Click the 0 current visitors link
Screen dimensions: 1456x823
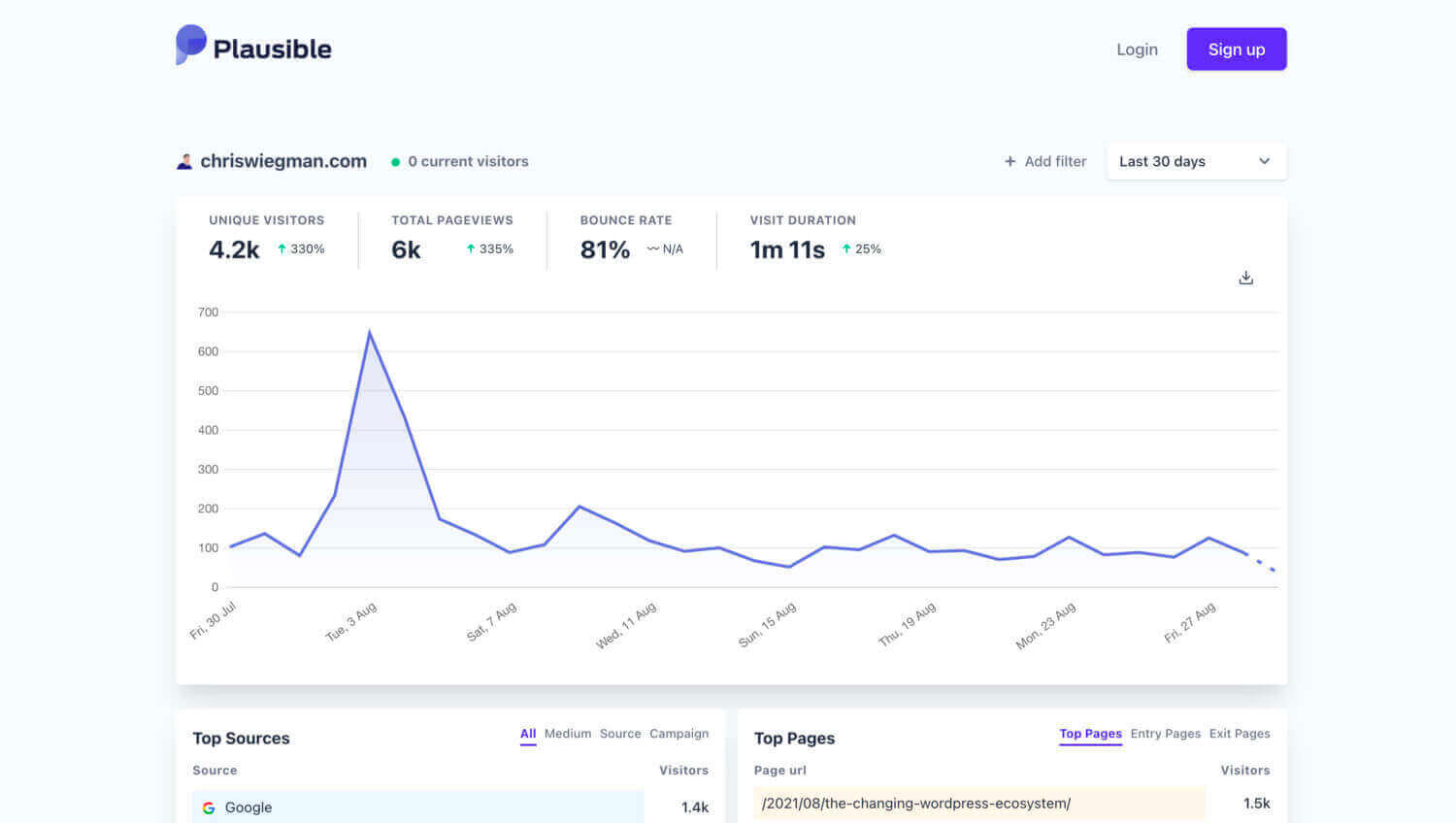[x=468, y=162]
